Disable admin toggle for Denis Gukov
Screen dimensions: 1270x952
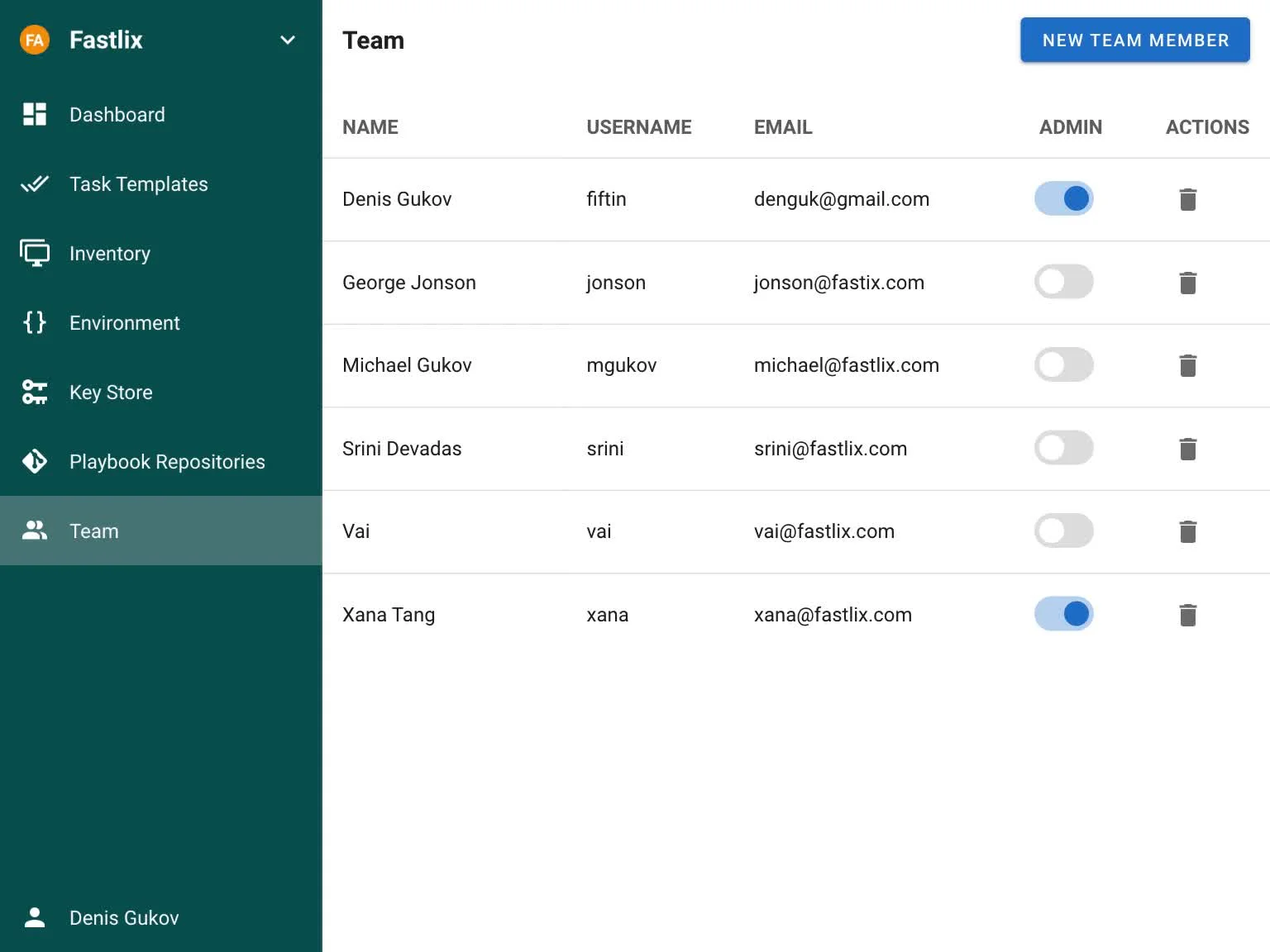(1063, 199)
